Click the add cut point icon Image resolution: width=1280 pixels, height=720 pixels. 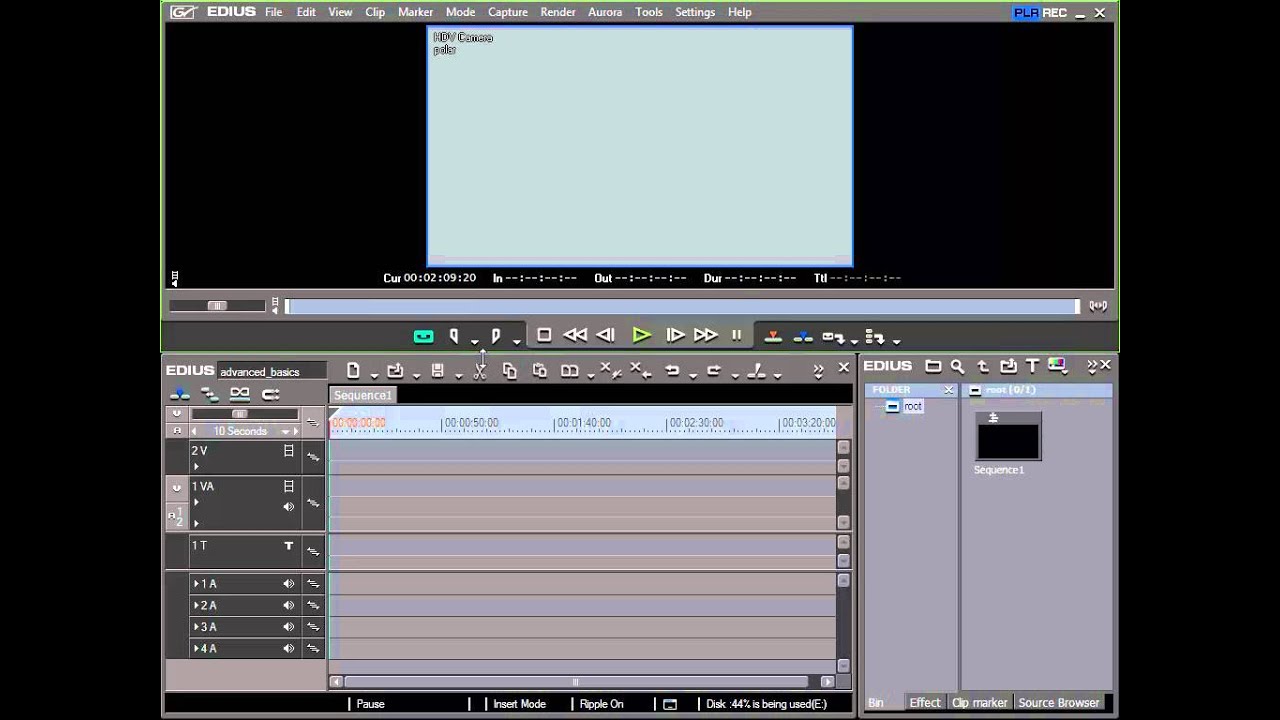click(x=756, y=371)
